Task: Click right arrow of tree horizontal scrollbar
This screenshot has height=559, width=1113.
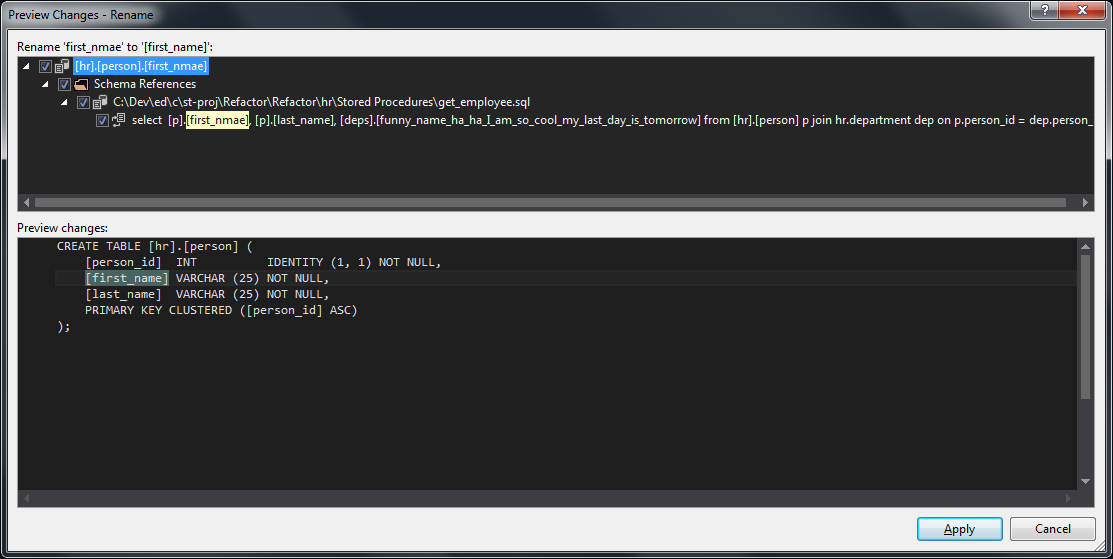Action: point(1086,202)
